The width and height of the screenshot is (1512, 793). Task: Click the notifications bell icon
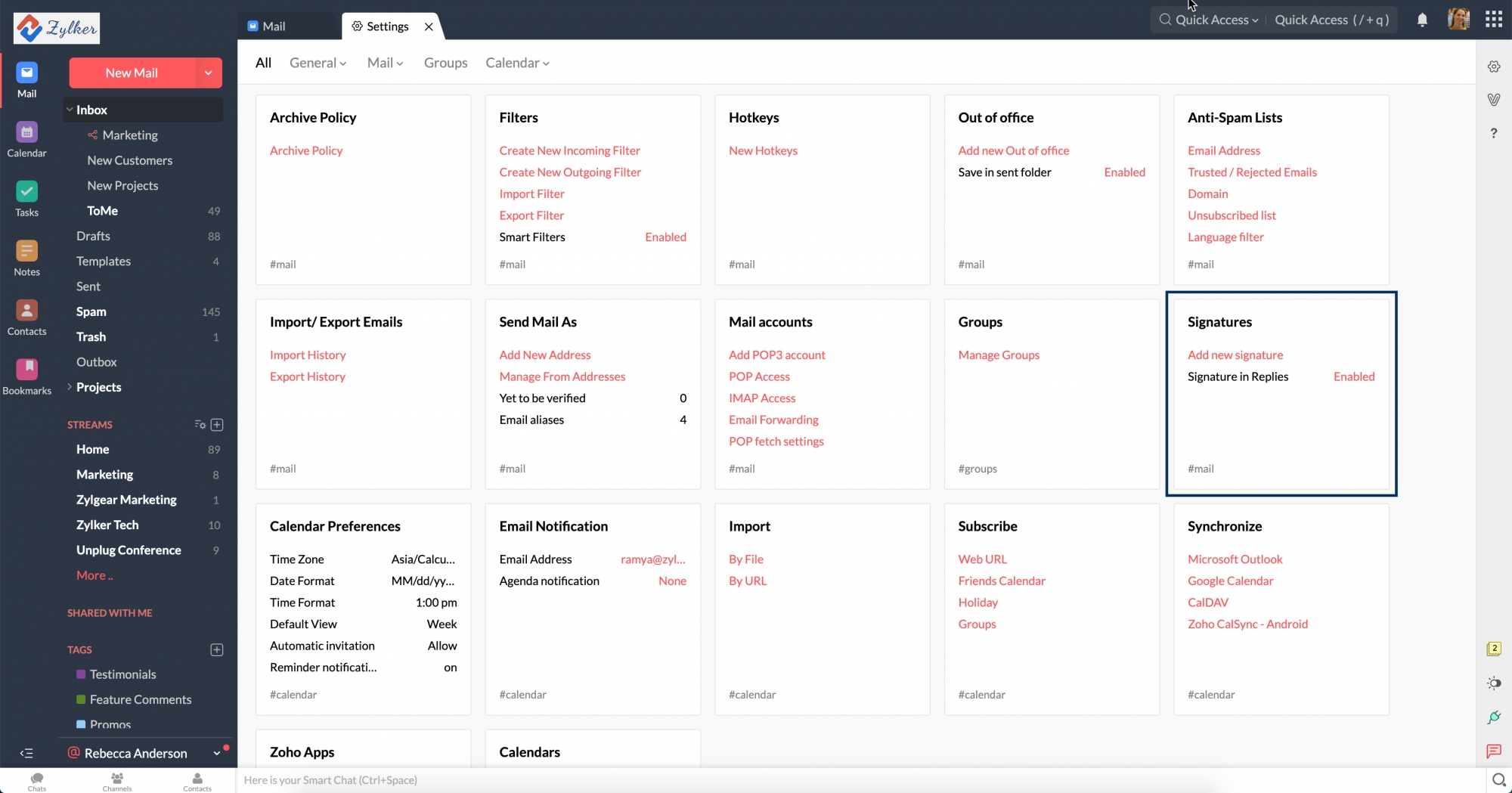click(1422, 20)
